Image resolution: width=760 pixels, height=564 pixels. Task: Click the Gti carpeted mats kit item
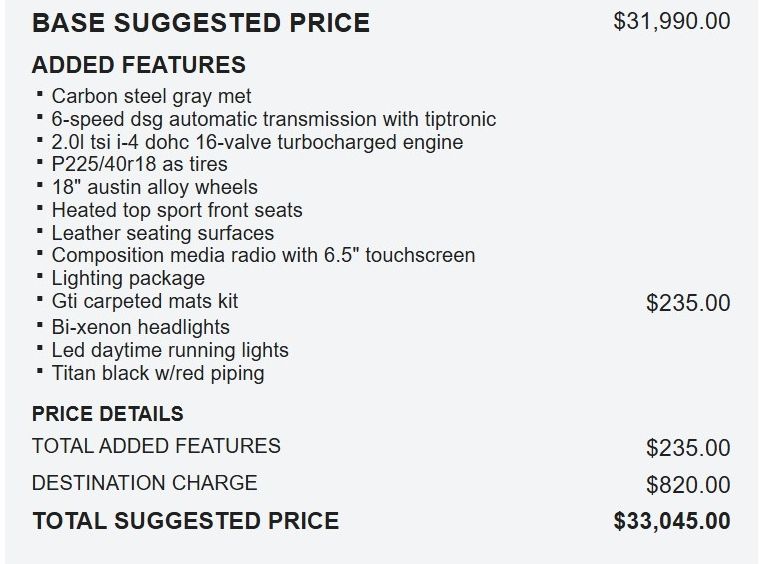[x=144, y=301]
